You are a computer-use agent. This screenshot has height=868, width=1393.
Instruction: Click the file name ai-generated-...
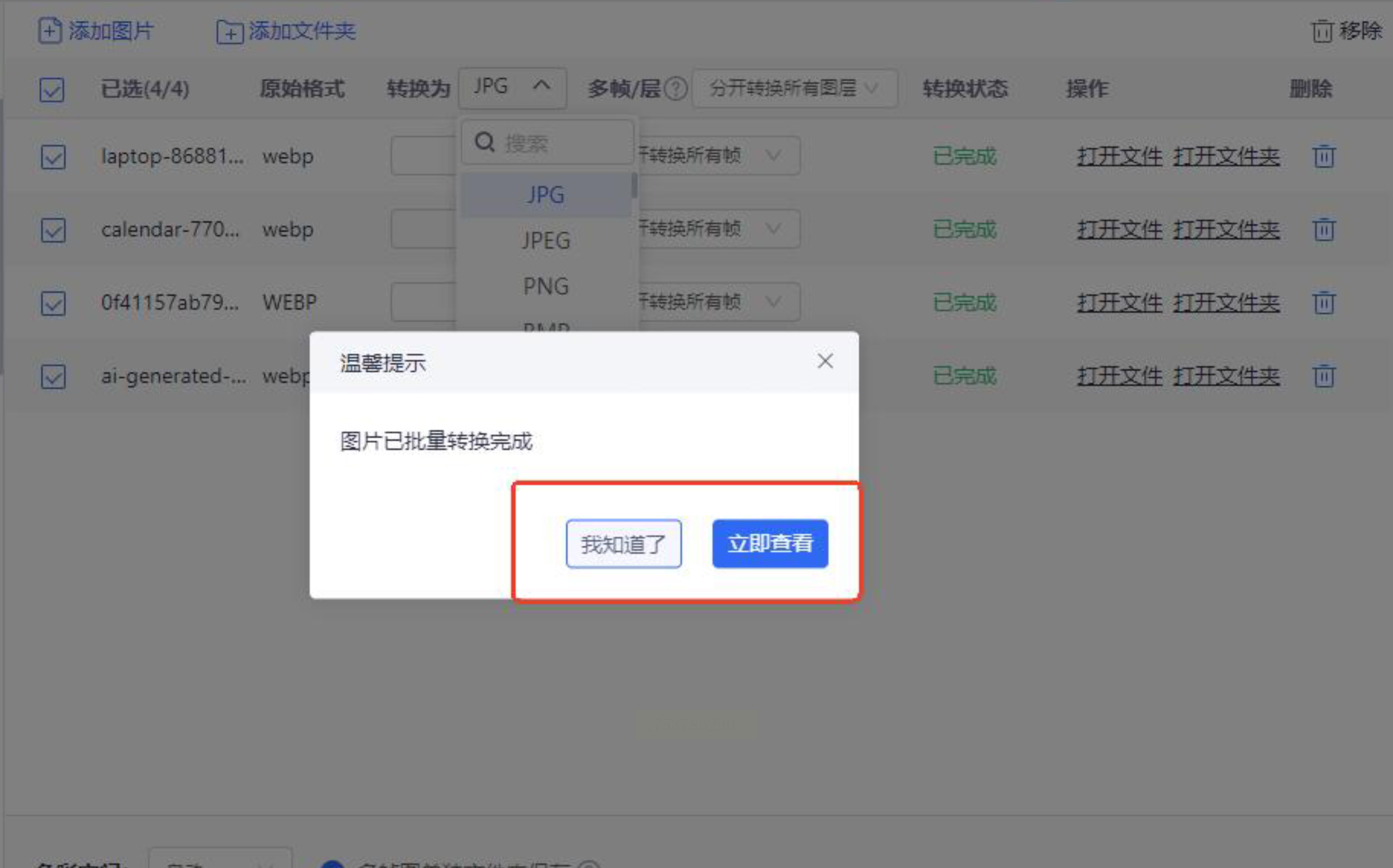point(174,376)
